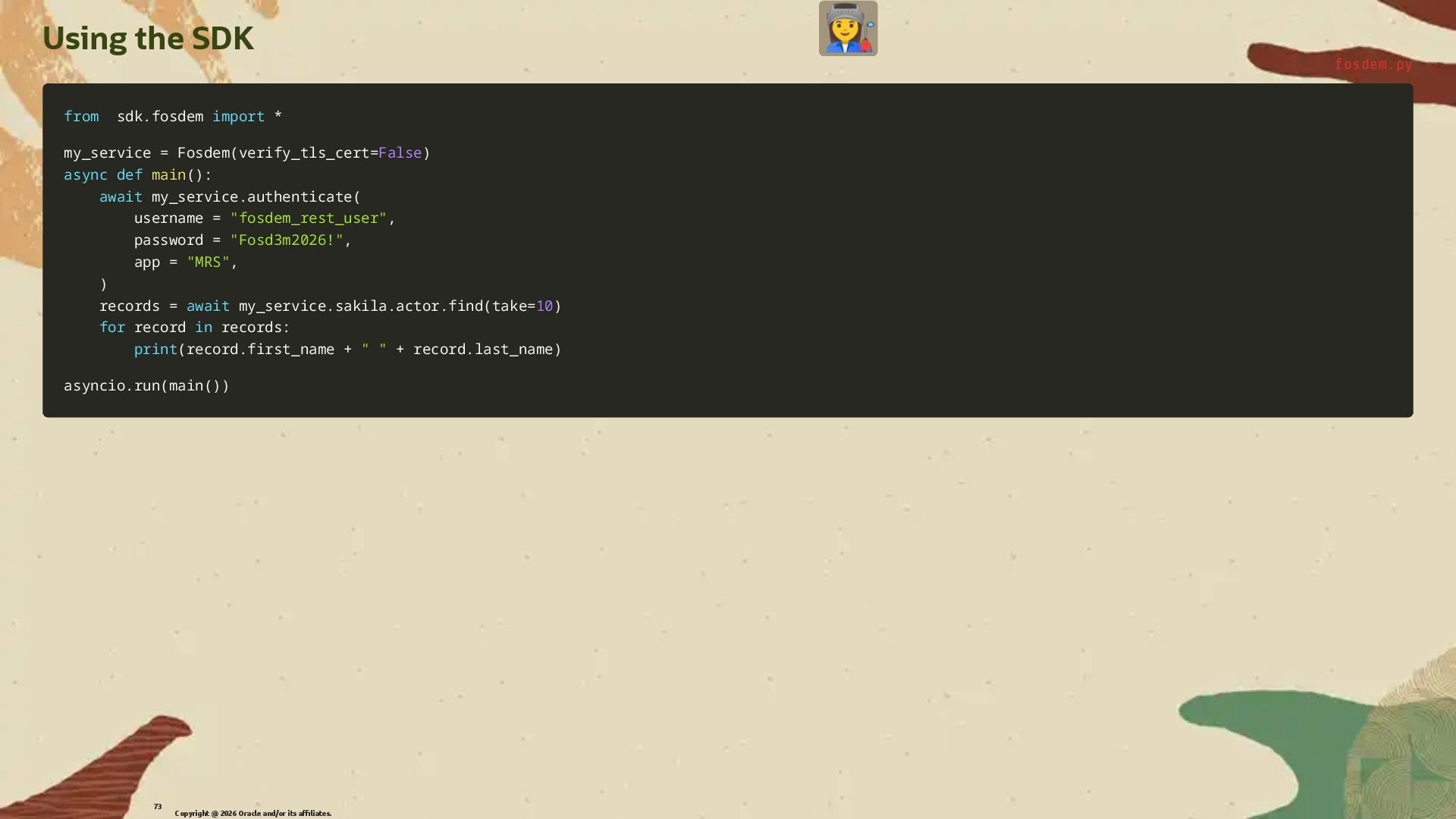Click the fosdem.py filename label

pyautogui.click(x=1373, y=64)
